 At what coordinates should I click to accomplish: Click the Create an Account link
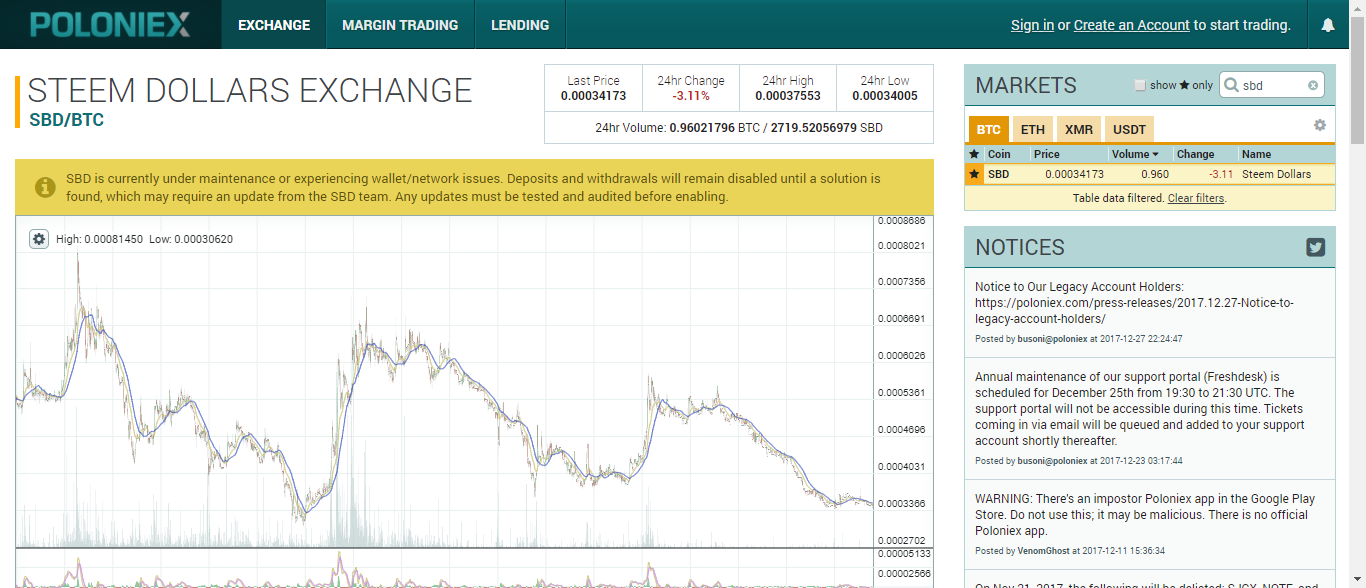point(1132,25)
